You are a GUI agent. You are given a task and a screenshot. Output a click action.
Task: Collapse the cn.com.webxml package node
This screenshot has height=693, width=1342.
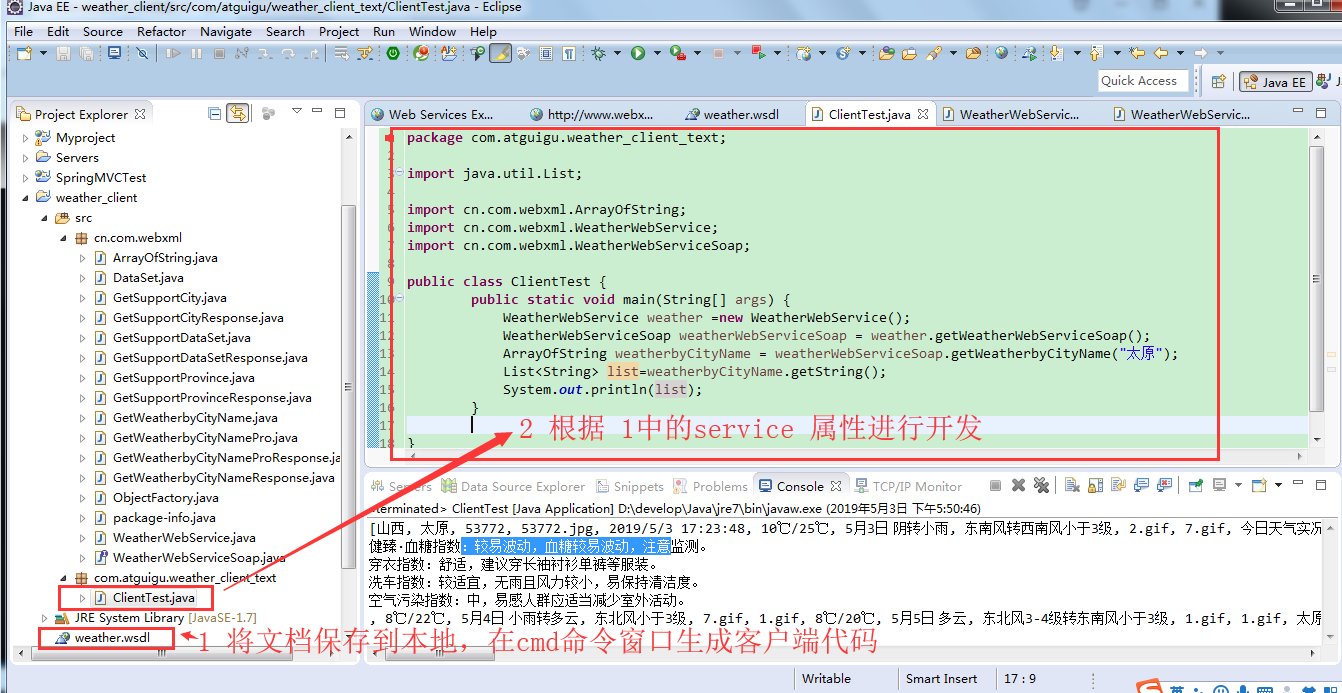(63, 238)
